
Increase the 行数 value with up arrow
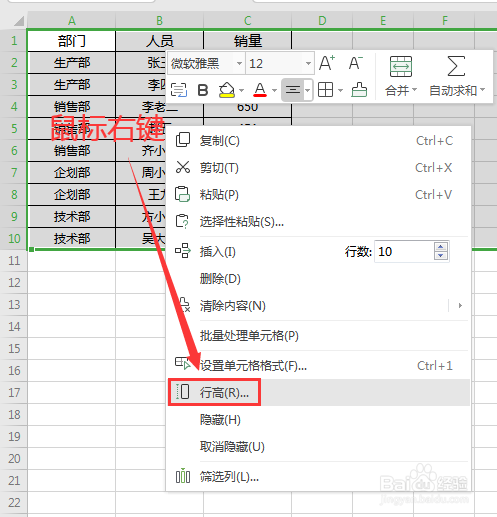coord(441,247)
